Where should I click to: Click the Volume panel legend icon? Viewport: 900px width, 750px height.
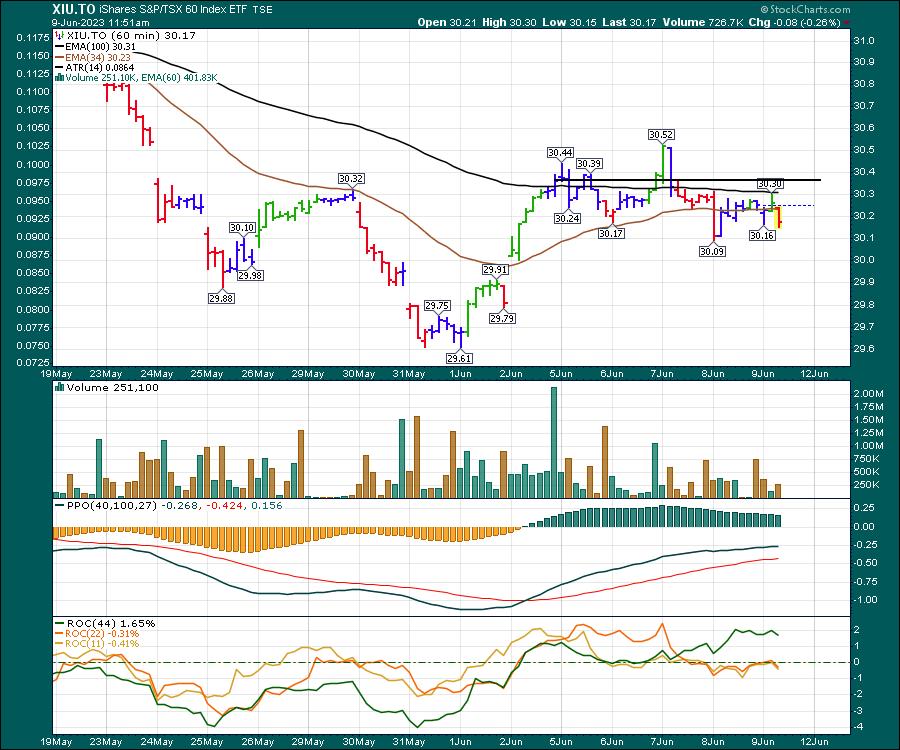click(x=58, y=387)
